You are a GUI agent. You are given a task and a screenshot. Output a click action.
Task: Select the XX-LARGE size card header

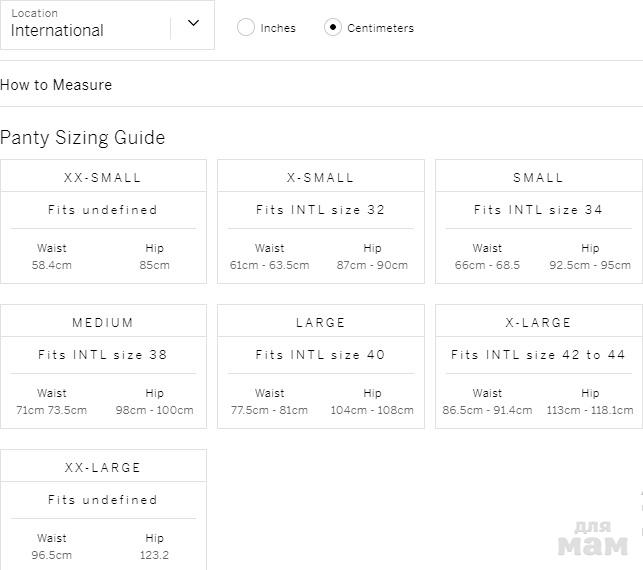pyautogui.click(x=103, y=468)
